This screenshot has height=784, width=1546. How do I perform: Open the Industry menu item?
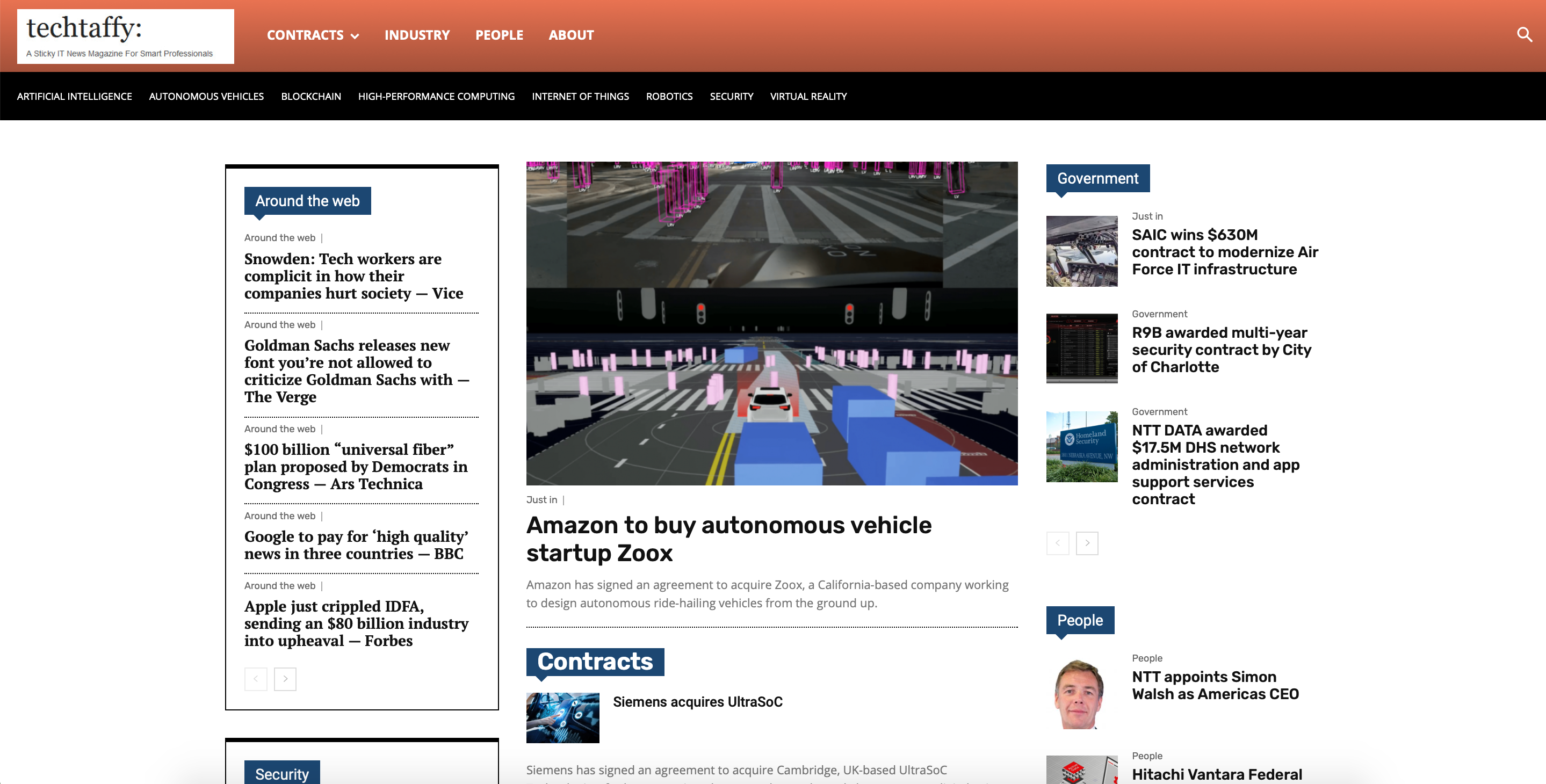pyautogui.click(x=416, y=35)
